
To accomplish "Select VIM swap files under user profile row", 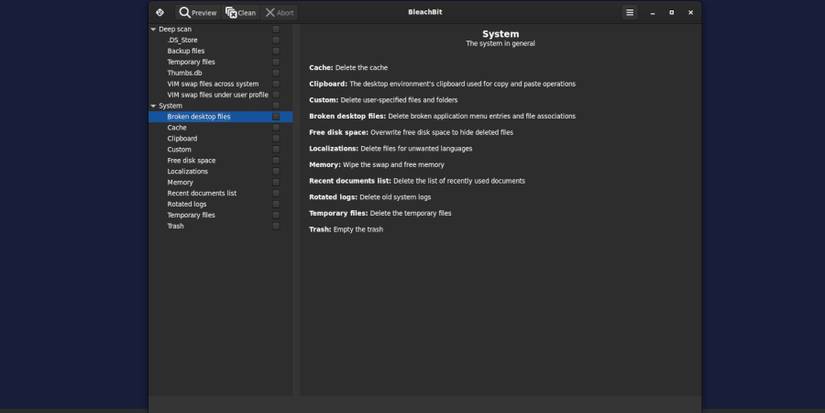I will 220,95.
